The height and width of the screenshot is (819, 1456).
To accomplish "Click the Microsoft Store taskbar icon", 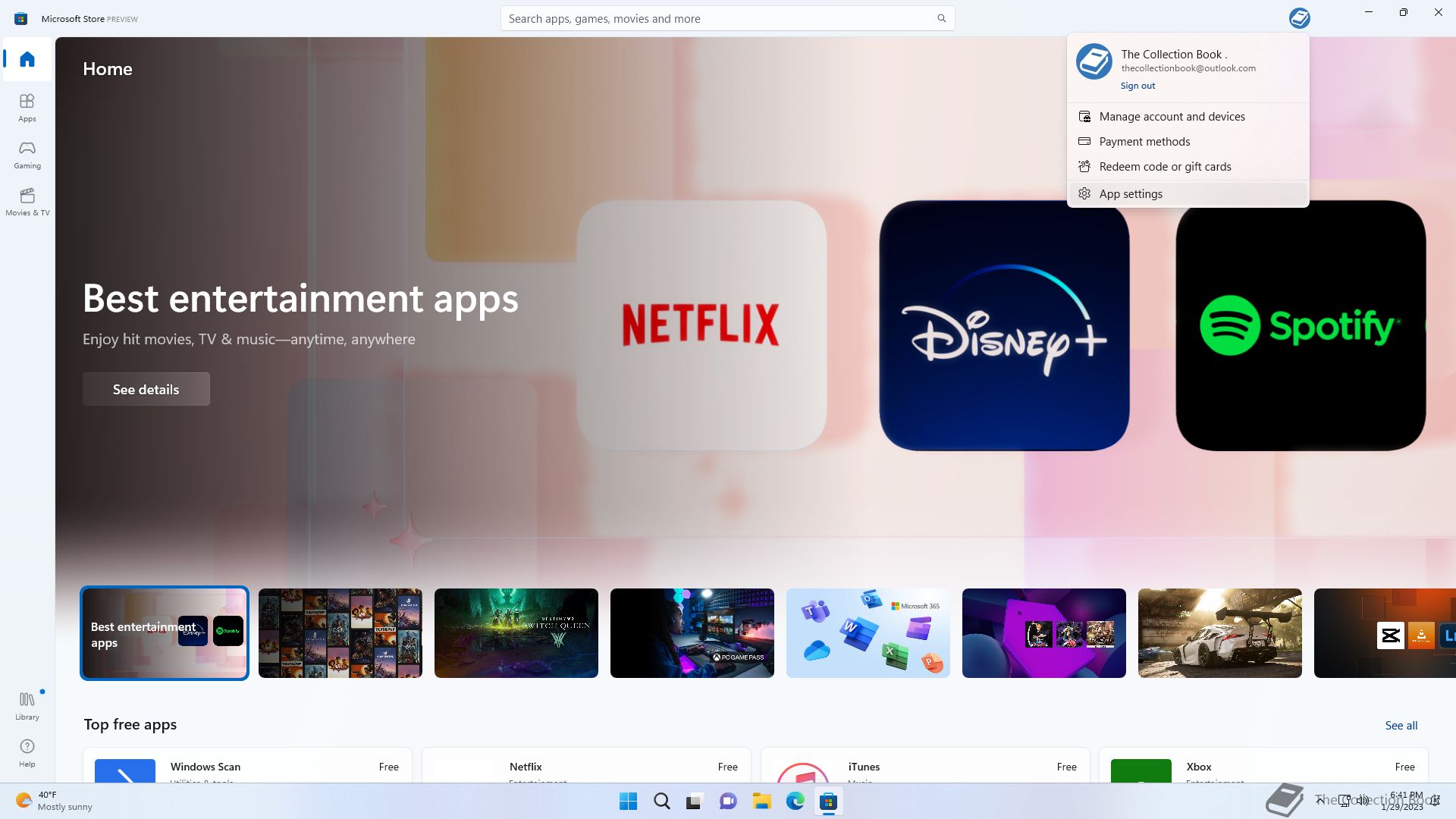I will point(828,801).
